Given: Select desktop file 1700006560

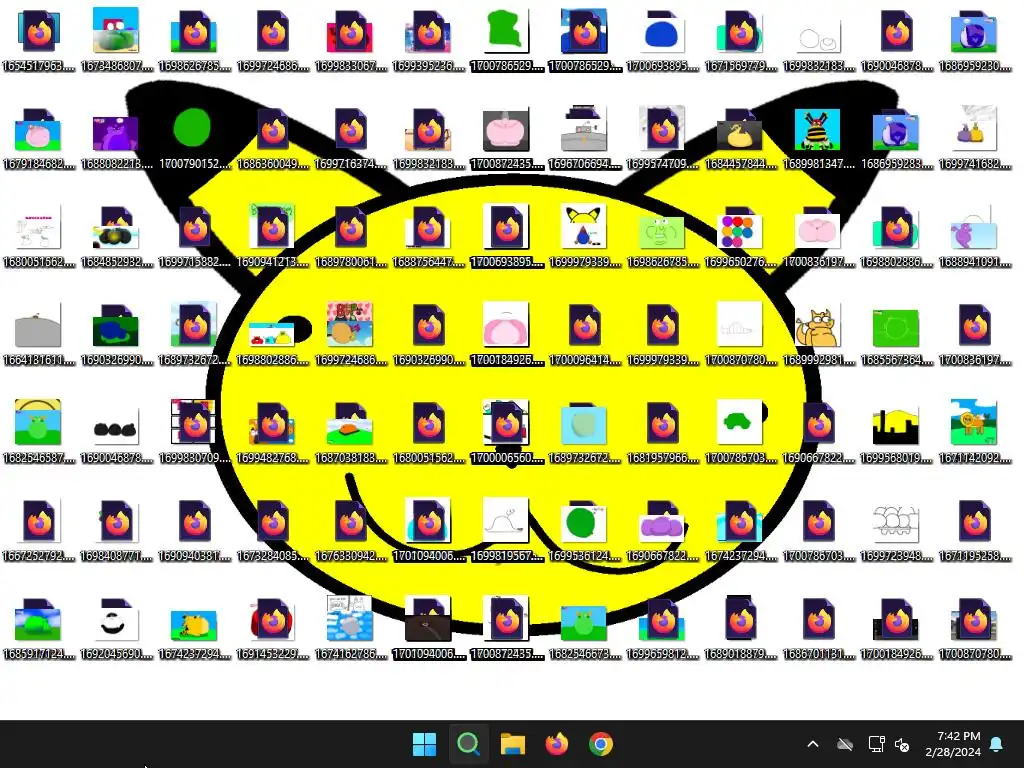Looking at the screenshot, I should click(x=507, y=431).
